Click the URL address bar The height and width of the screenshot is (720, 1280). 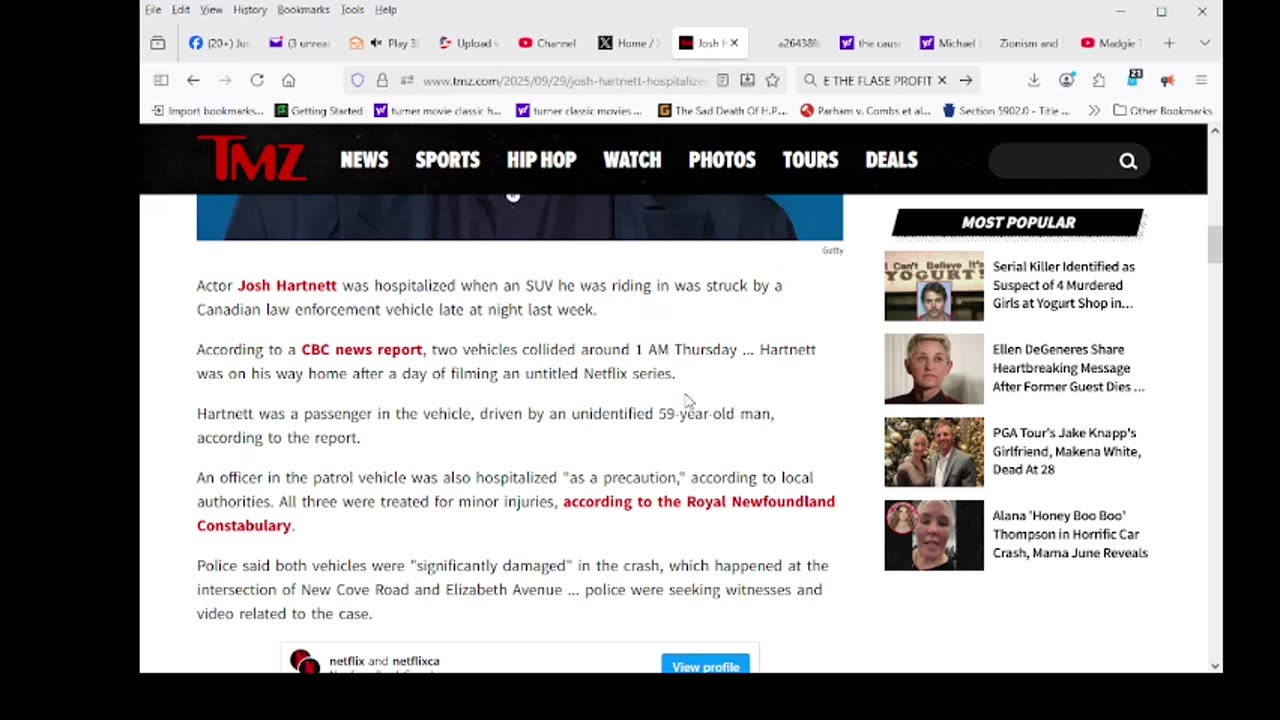(x=563, y=80)
